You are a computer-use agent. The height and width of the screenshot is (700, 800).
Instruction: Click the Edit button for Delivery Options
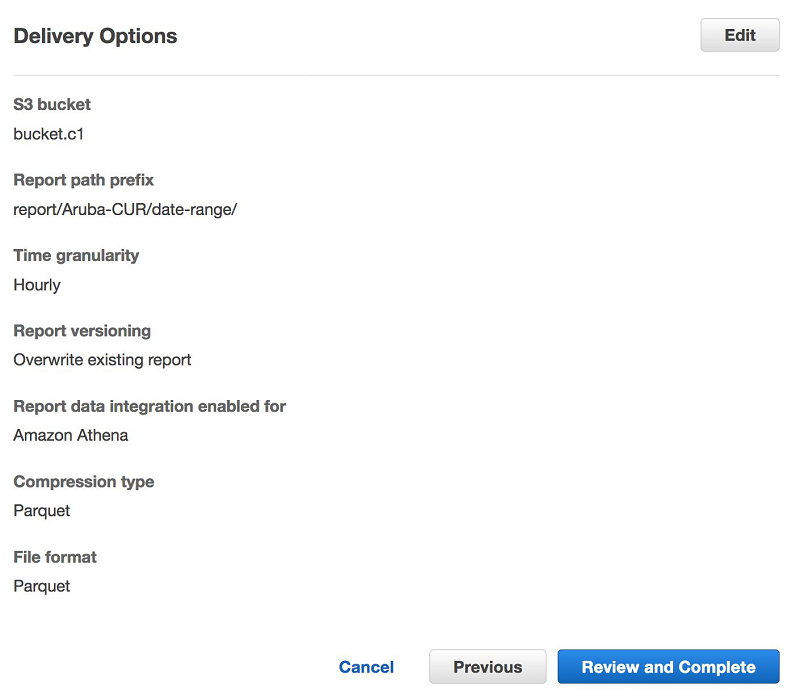(739, 35)
